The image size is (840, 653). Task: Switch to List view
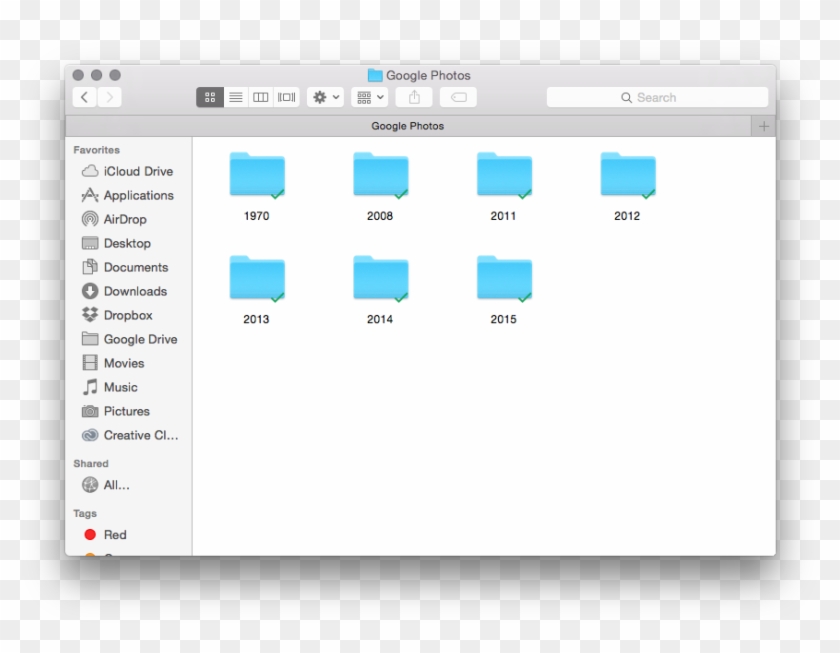(235, 97)
